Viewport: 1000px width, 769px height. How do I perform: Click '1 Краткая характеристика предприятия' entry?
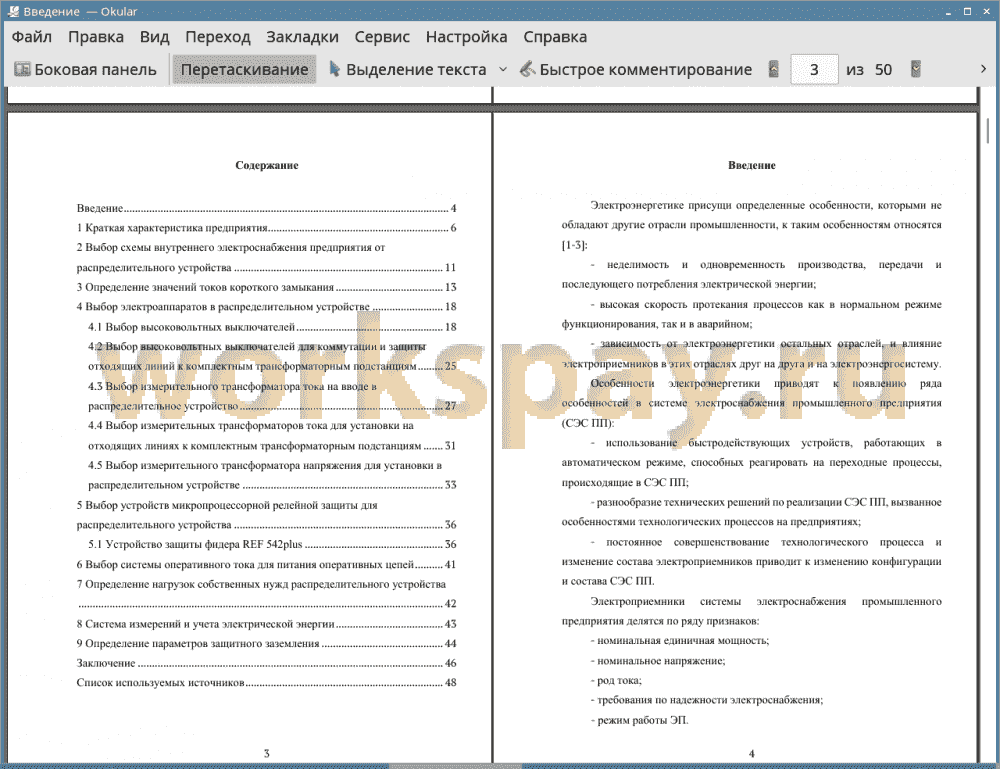click(267, 228)
